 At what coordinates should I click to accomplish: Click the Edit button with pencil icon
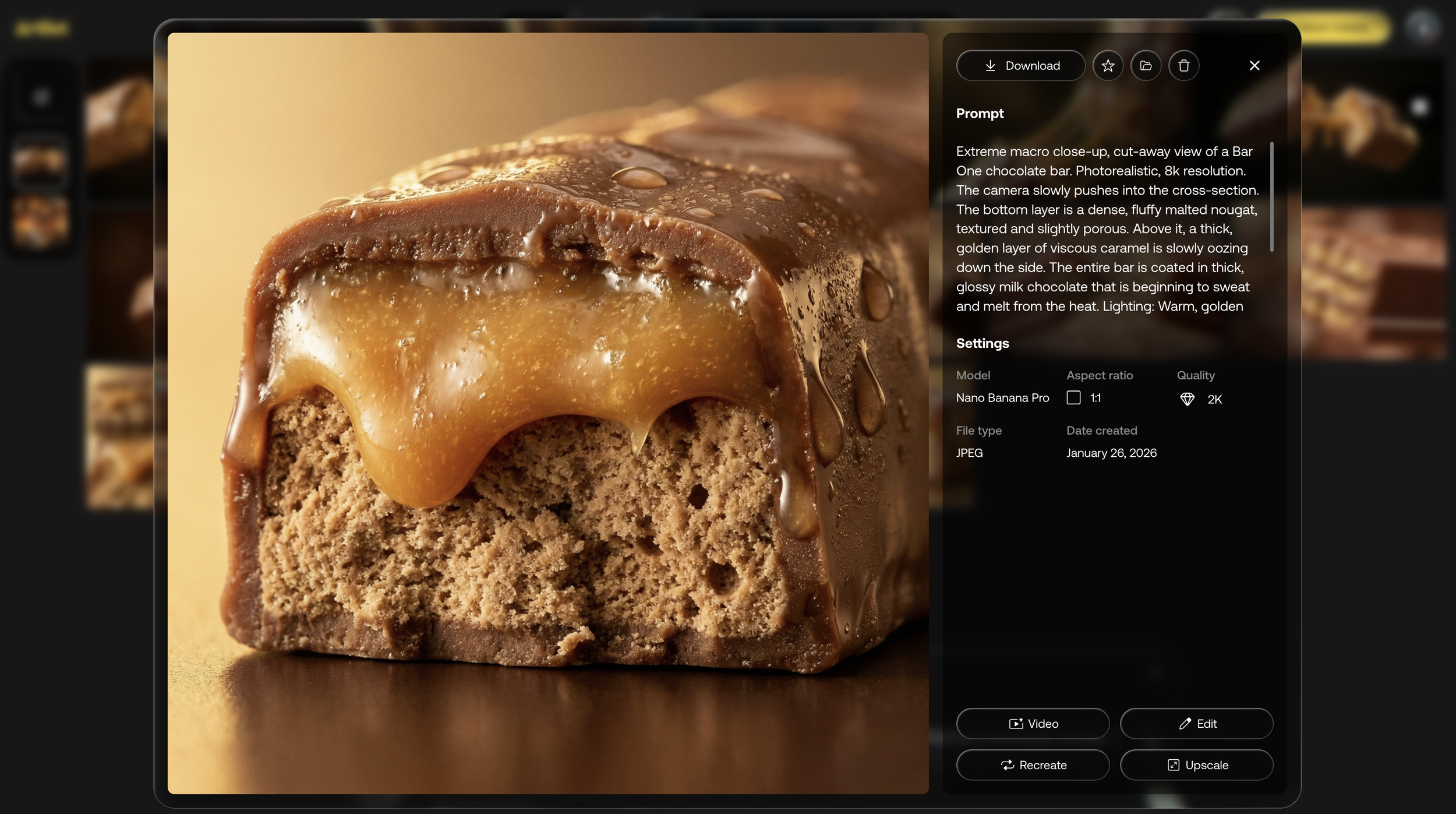1196,724
